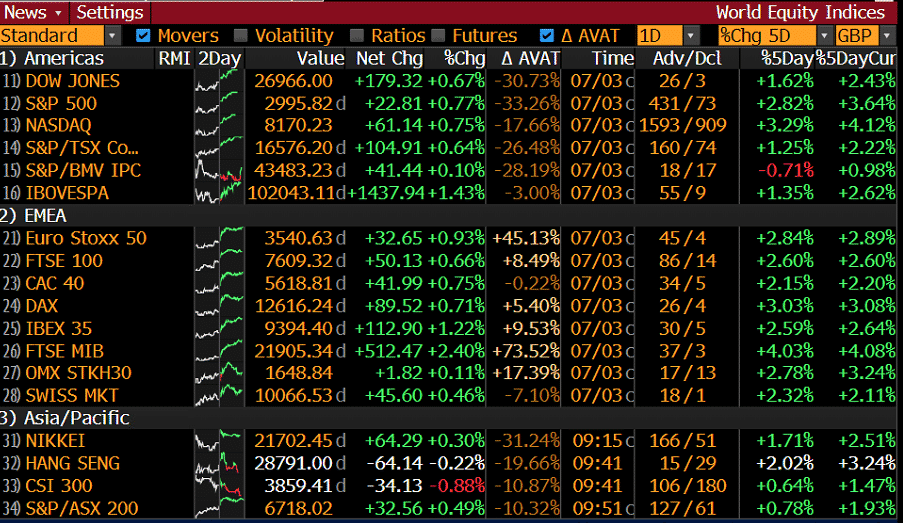Open the CSI 300 2Day sparkline chart
Image resolution: width=903 pixels, height=523 pixels.
click(x=219, y=486)
